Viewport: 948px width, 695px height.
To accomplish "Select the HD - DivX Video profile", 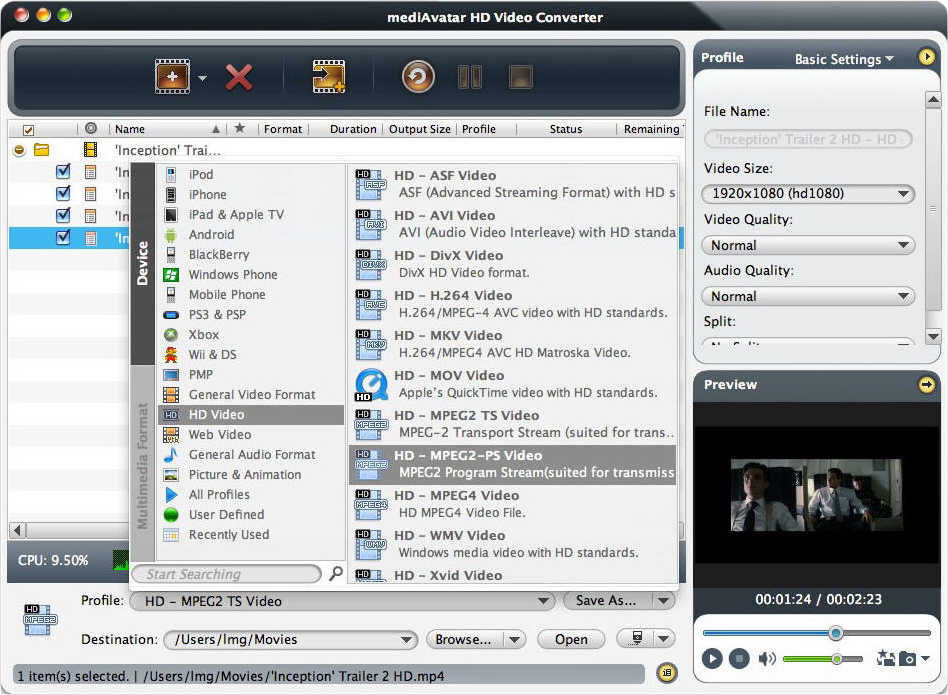I will click(512, 263).
